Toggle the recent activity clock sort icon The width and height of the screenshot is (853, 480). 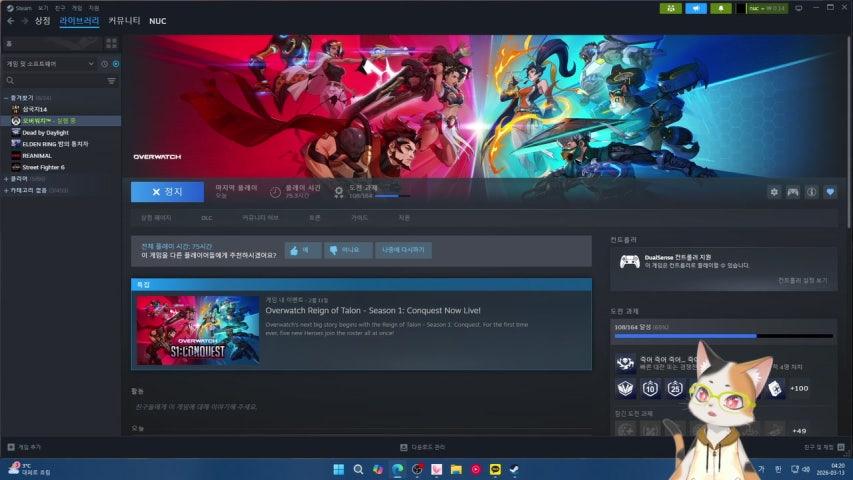pos(105,64)
